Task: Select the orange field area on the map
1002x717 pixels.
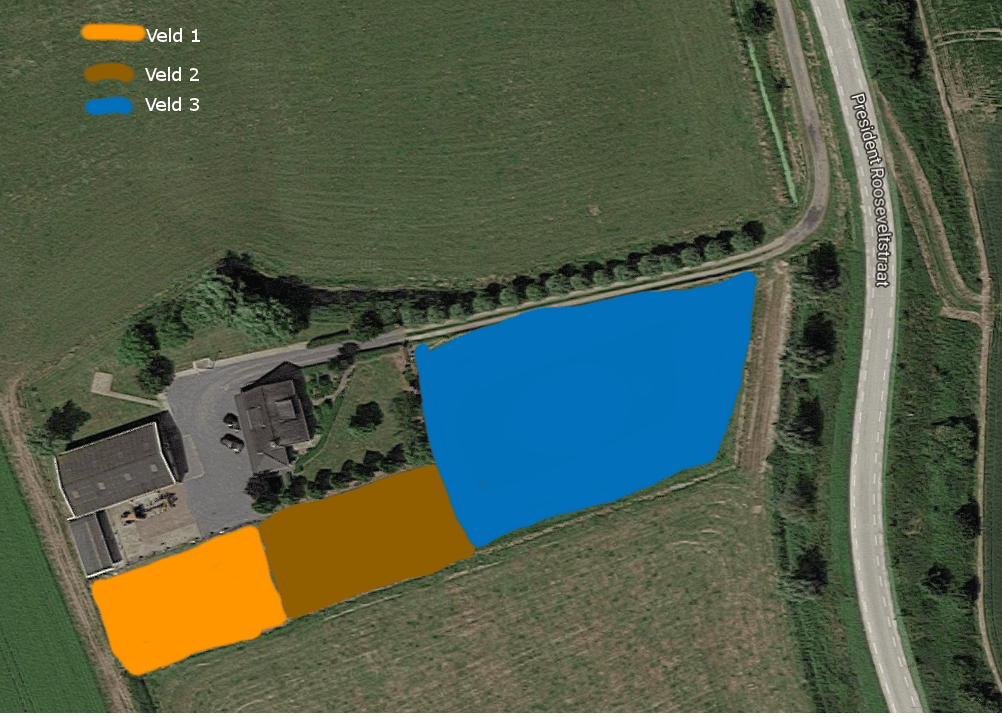Action: pos(189,599)
